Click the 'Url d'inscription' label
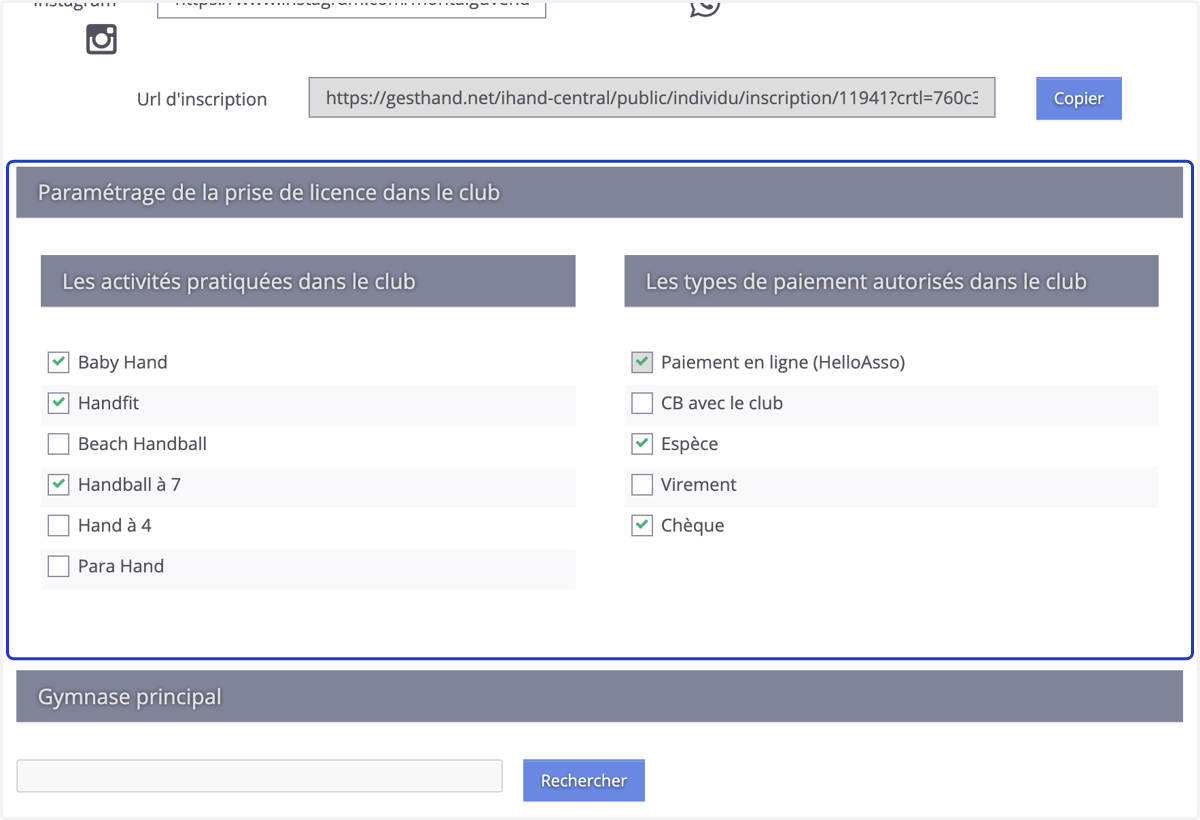The image size is (1200, 820). point(202,99)
